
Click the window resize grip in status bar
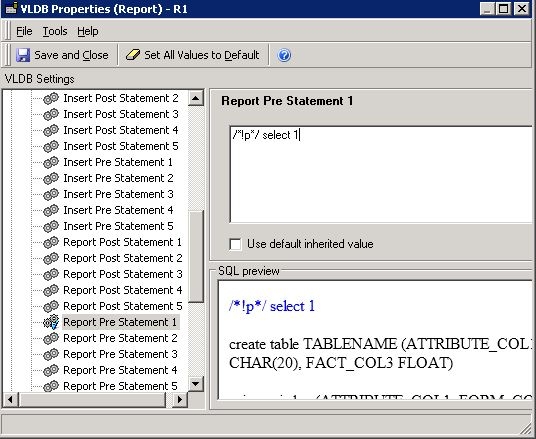[525, 429]
